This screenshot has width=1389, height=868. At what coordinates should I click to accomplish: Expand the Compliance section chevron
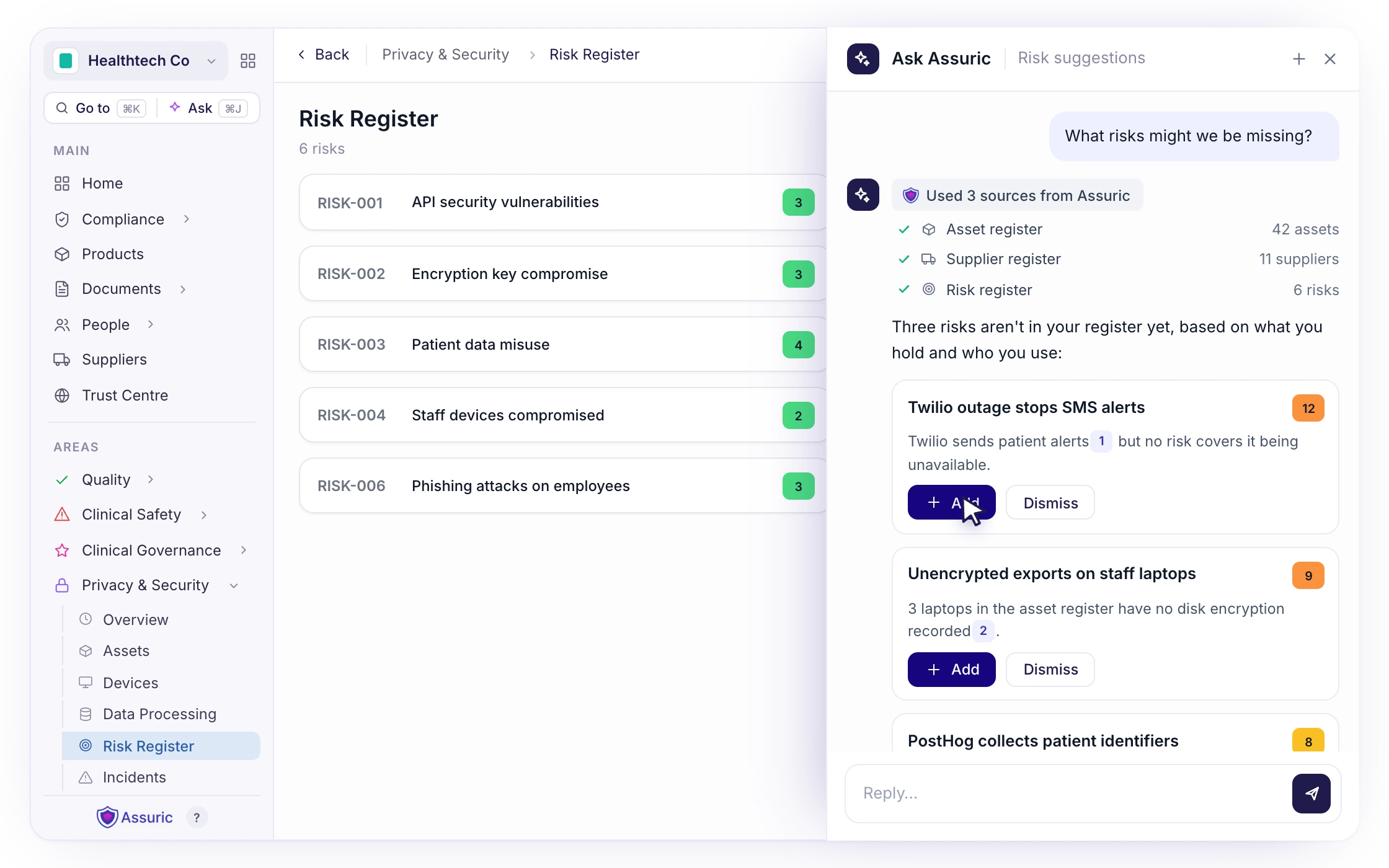click(187, 219)
